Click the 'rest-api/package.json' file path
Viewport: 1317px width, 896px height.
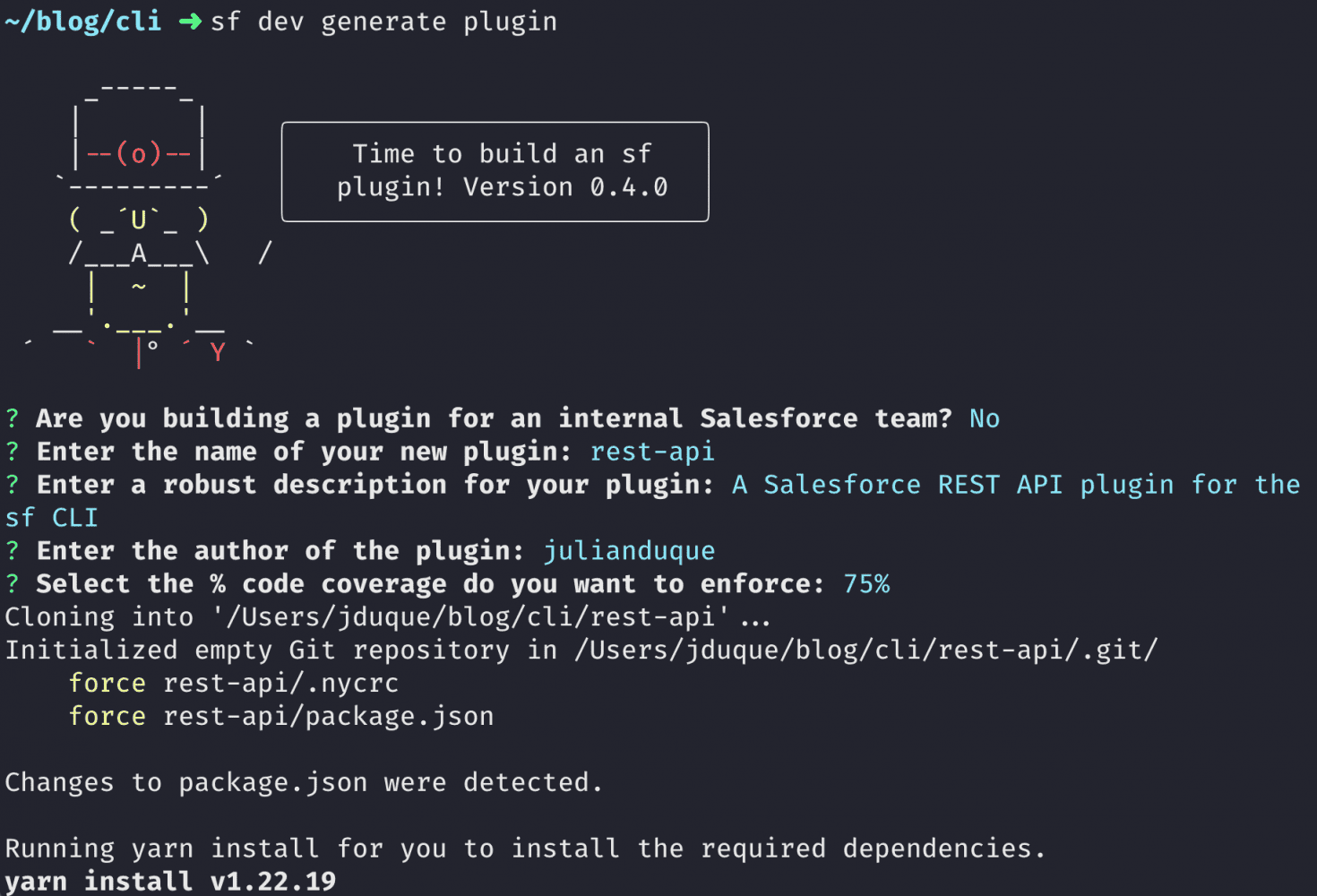328,717
